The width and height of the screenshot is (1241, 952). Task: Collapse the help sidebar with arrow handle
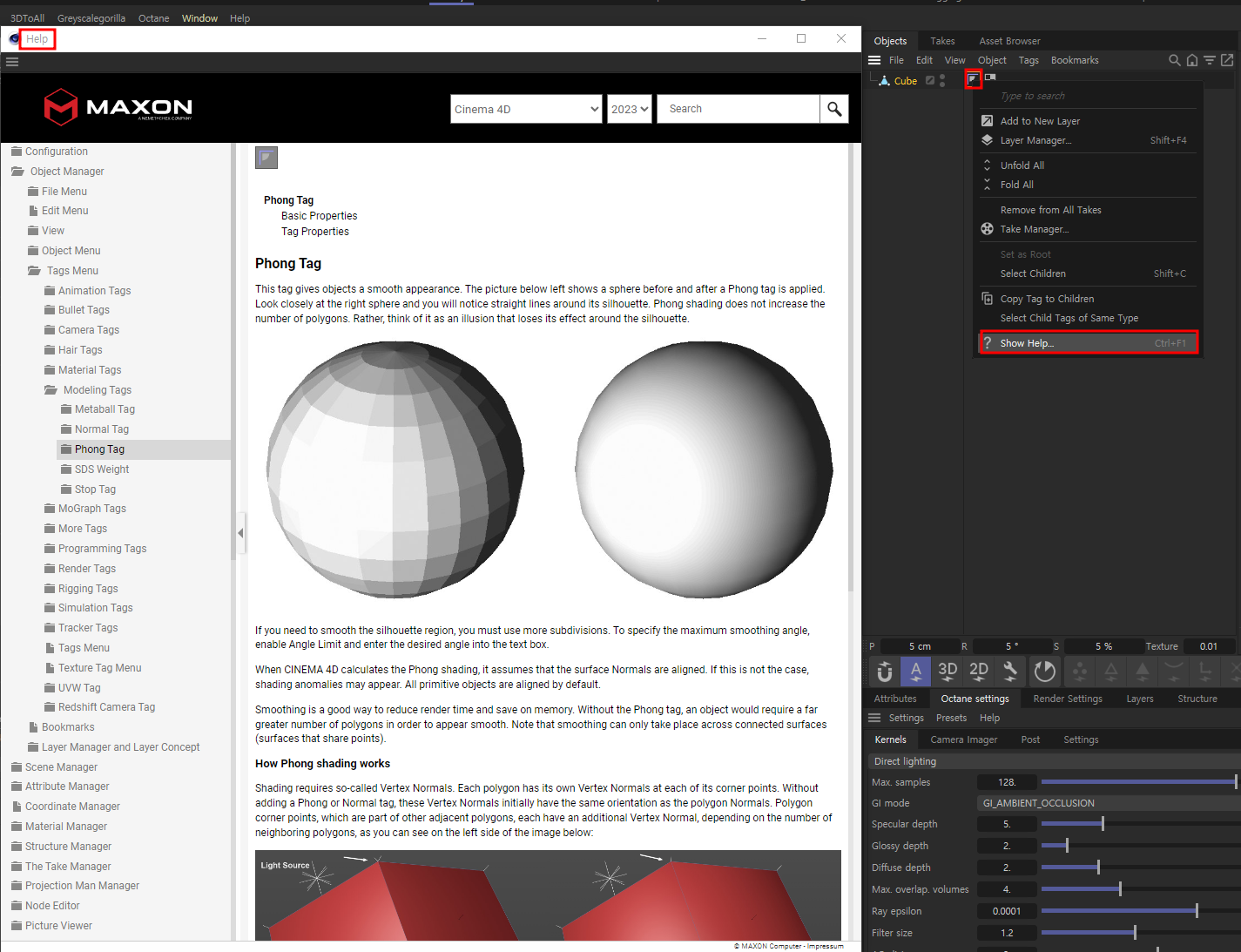click(240, 533)
